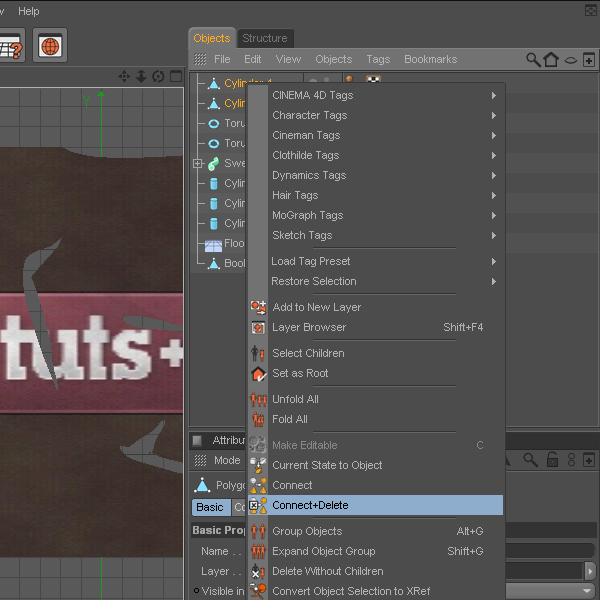Click the Attribute Manager search magnifier icon
The image size is (600, 600).
(531, 460)
